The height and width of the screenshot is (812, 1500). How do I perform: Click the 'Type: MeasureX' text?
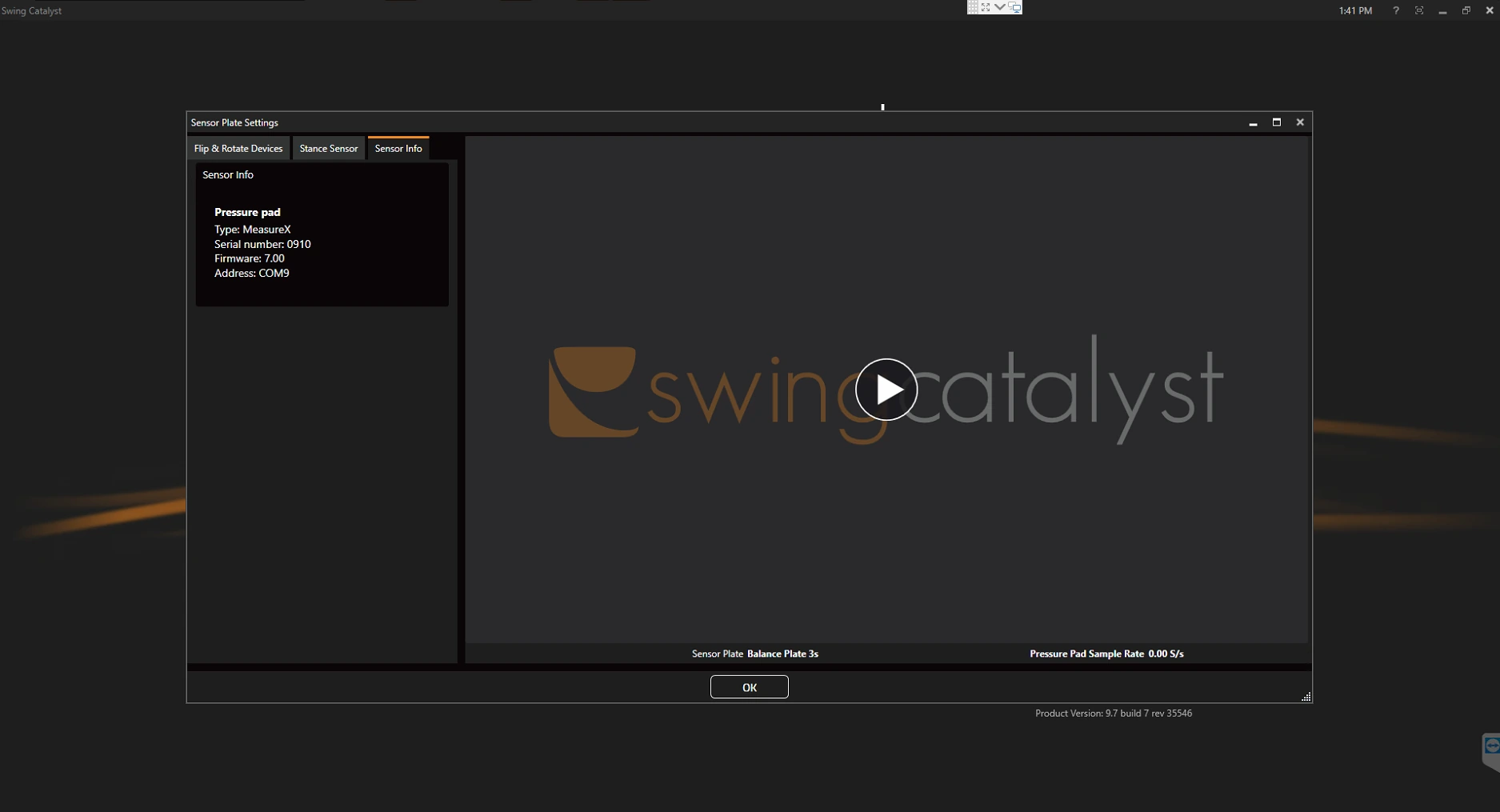[253, 230]
